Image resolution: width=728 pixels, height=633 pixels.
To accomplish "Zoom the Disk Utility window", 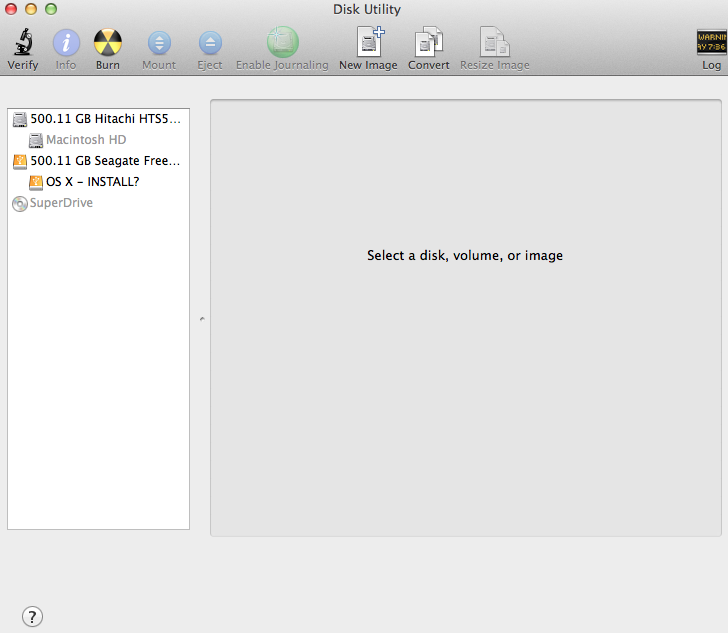I will (51, 9).
